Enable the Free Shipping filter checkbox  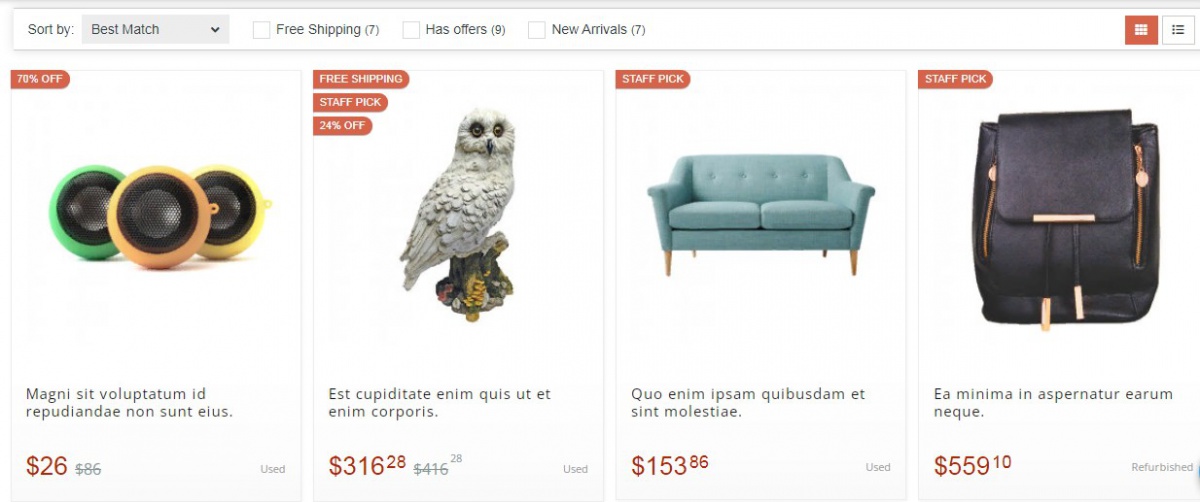click(261, 30)
